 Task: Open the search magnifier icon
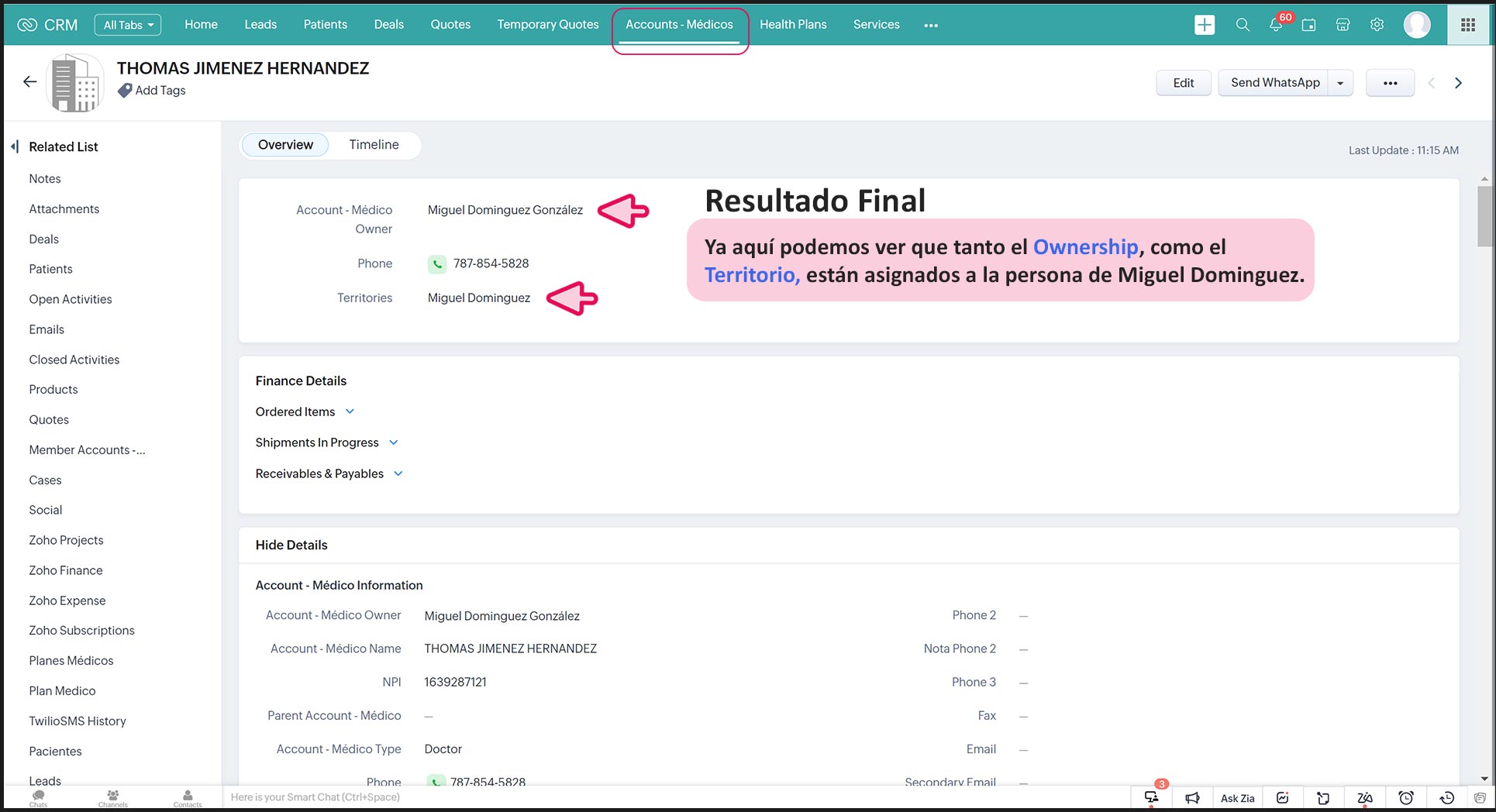[1243, 25]
